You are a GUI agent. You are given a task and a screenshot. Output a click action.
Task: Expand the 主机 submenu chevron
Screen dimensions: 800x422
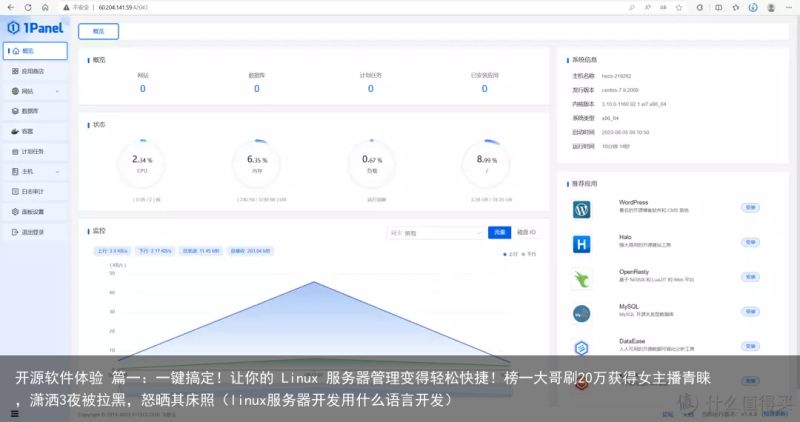click(57, 172)
